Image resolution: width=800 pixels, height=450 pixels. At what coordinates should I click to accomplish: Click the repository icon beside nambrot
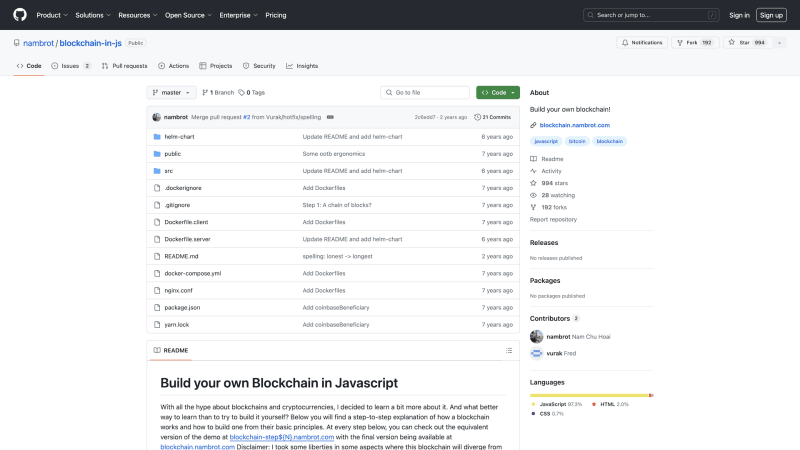(x=17, y=43)
